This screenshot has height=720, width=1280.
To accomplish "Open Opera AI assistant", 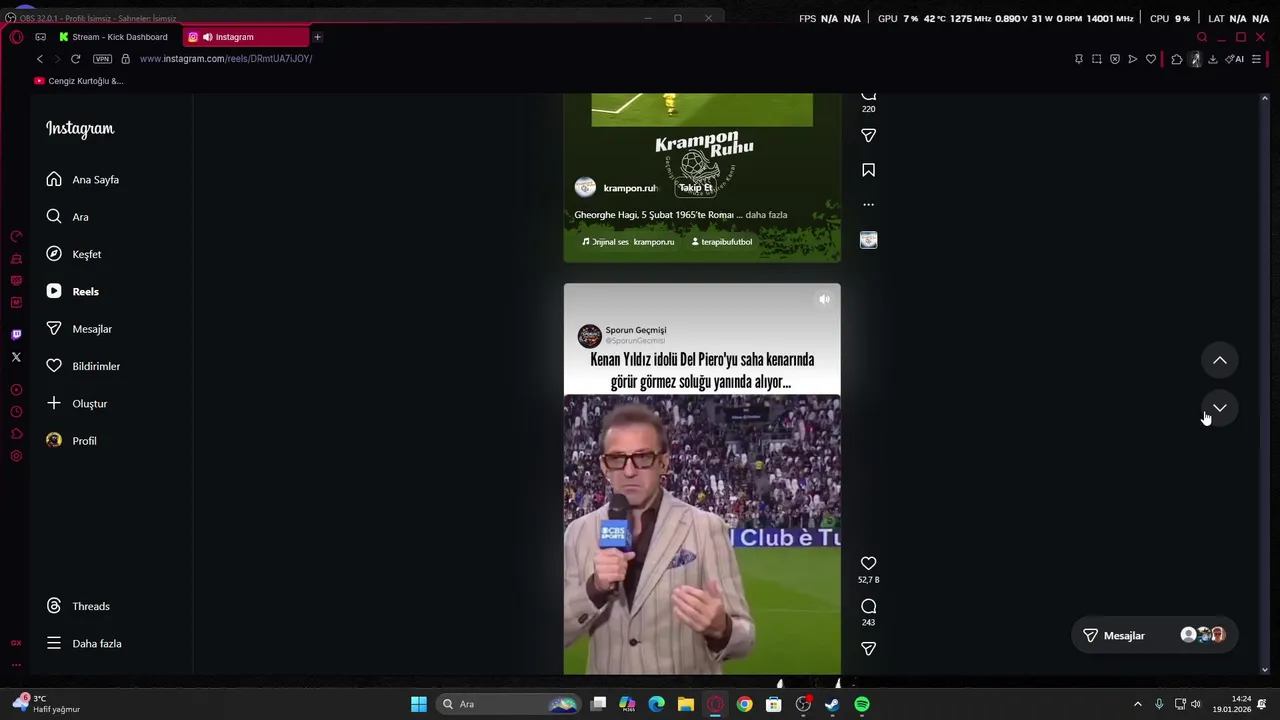I will (1236, 59).
